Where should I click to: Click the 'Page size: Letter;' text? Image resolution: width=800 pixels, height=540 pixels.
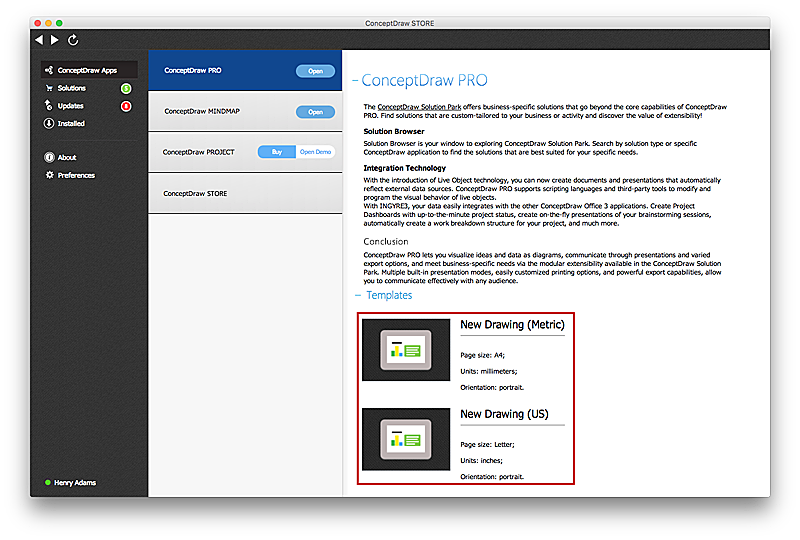coord(487,445)
